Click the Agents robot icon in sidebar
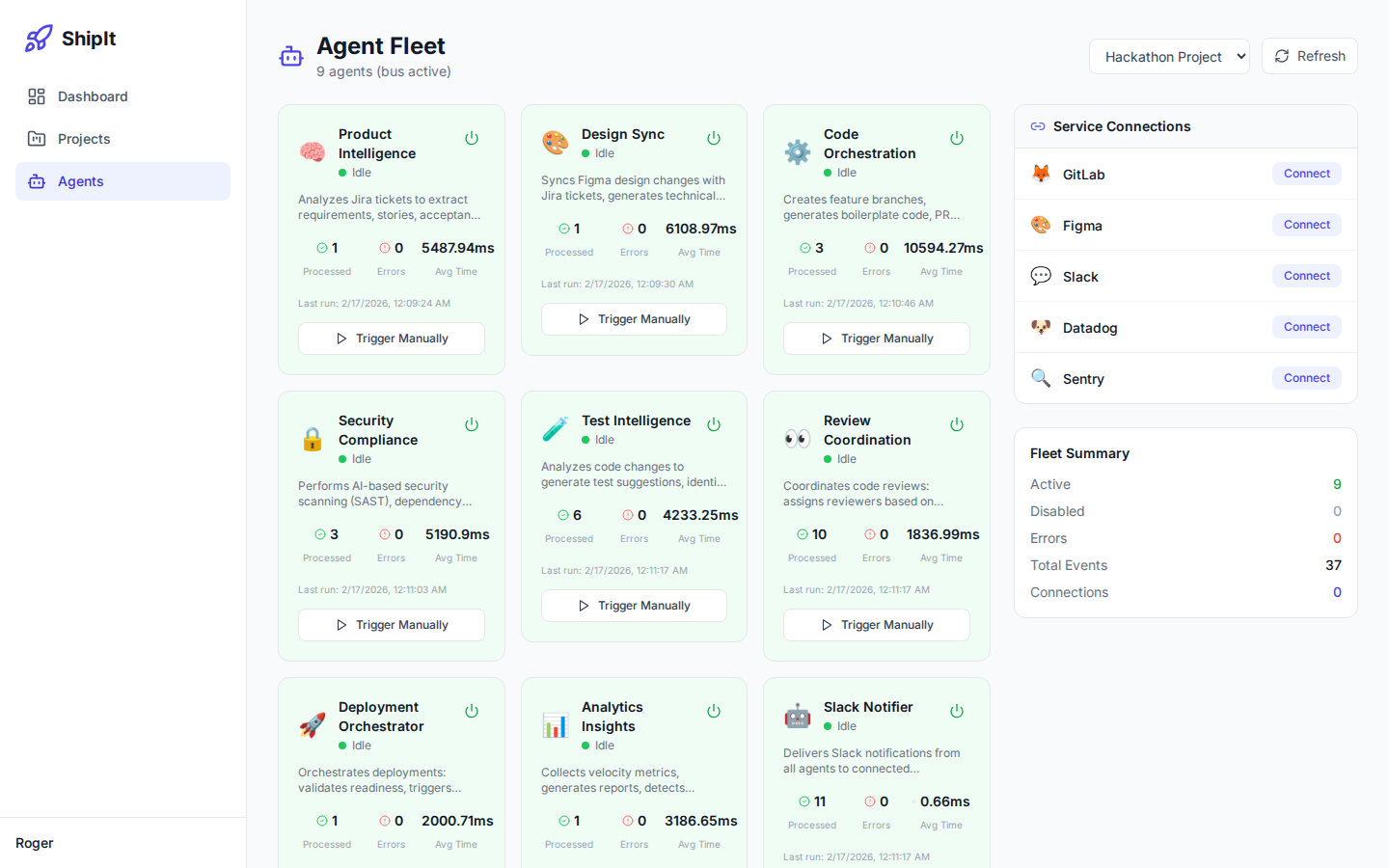The image size is (1389, 868). (x=37, y=181)
